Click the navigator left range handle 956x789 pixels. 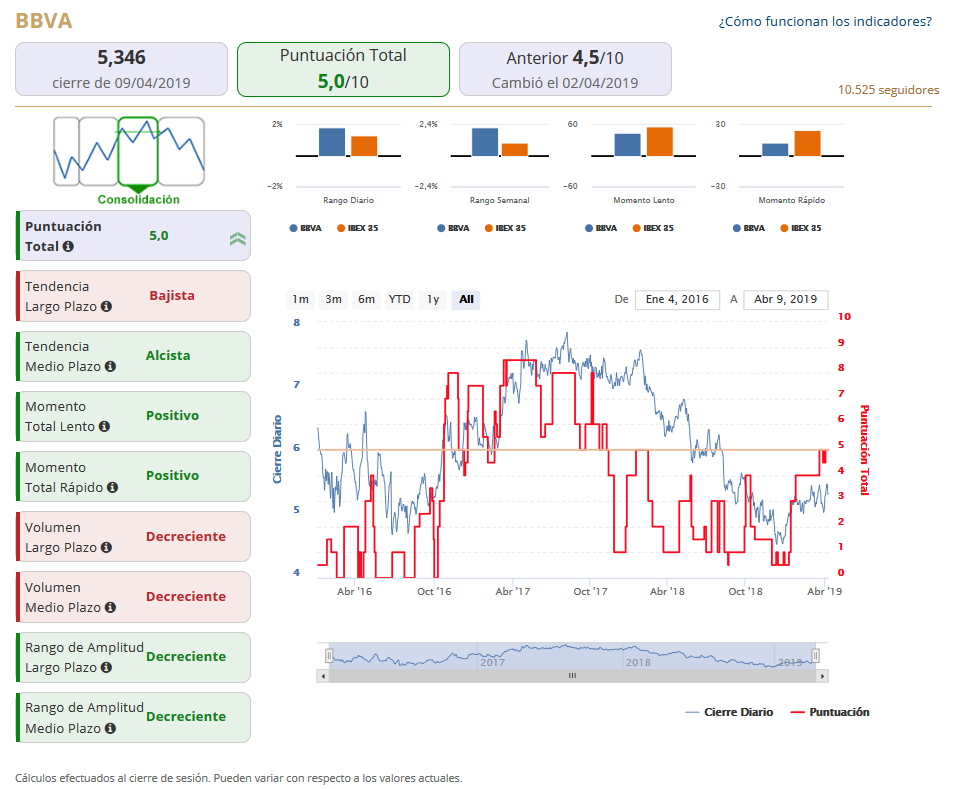pyautogui.click(x=329, y=655)
